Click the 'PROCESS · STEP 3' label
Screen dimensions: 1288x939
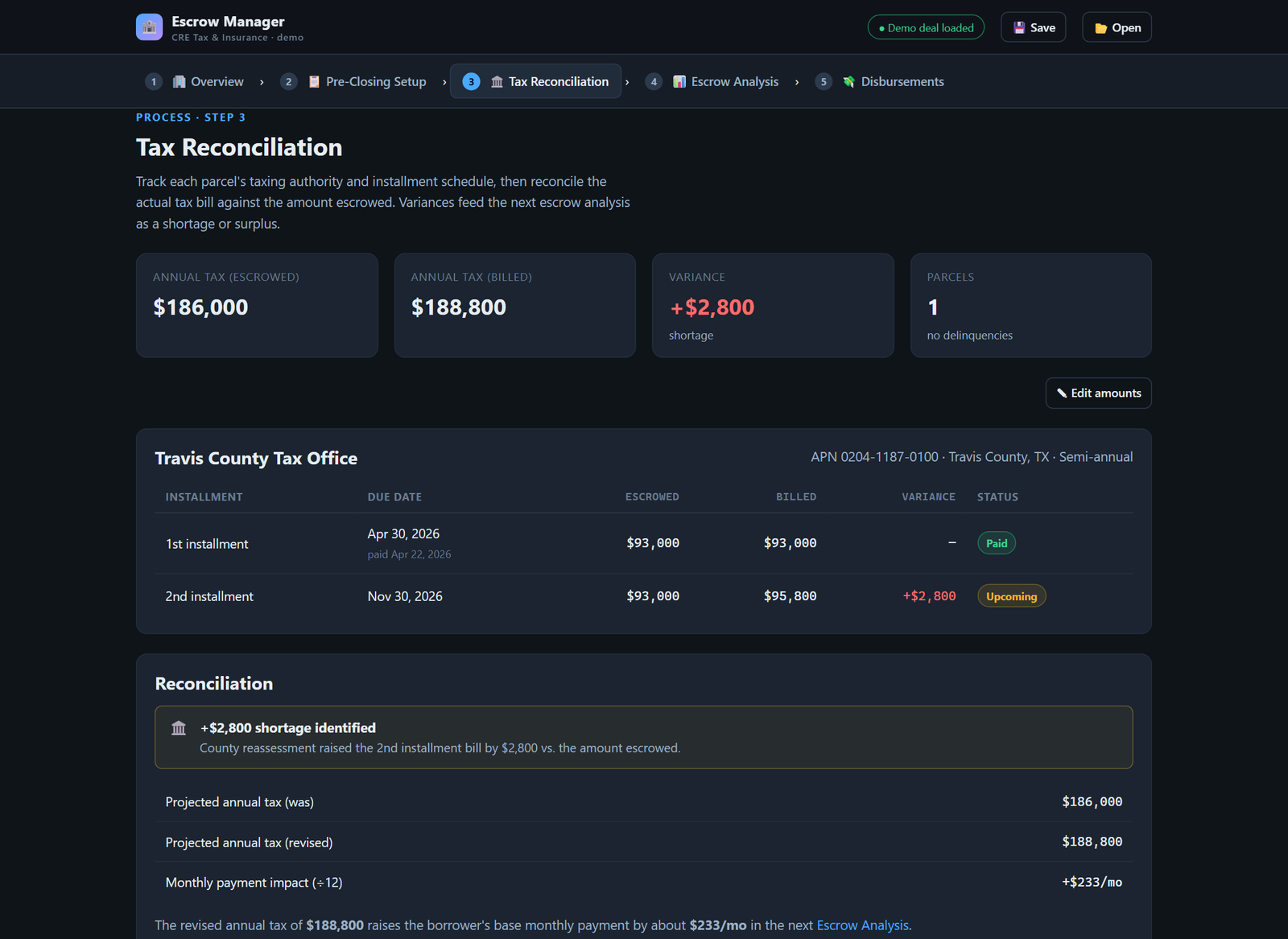191,117
